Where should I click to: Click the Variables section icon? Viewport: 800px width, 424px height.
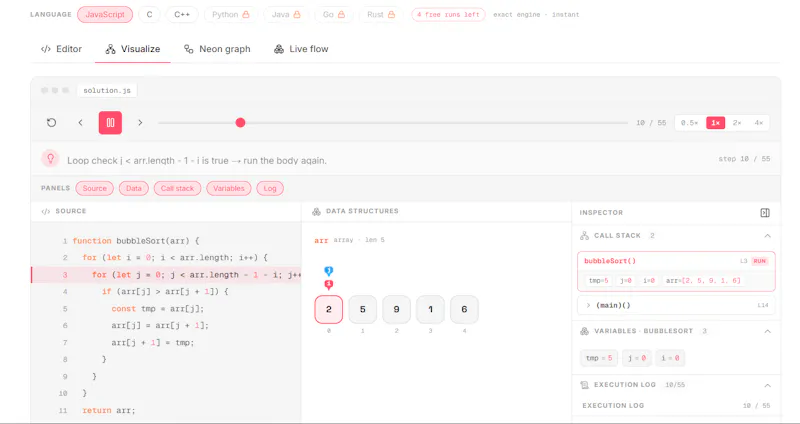tap(585, 331)
